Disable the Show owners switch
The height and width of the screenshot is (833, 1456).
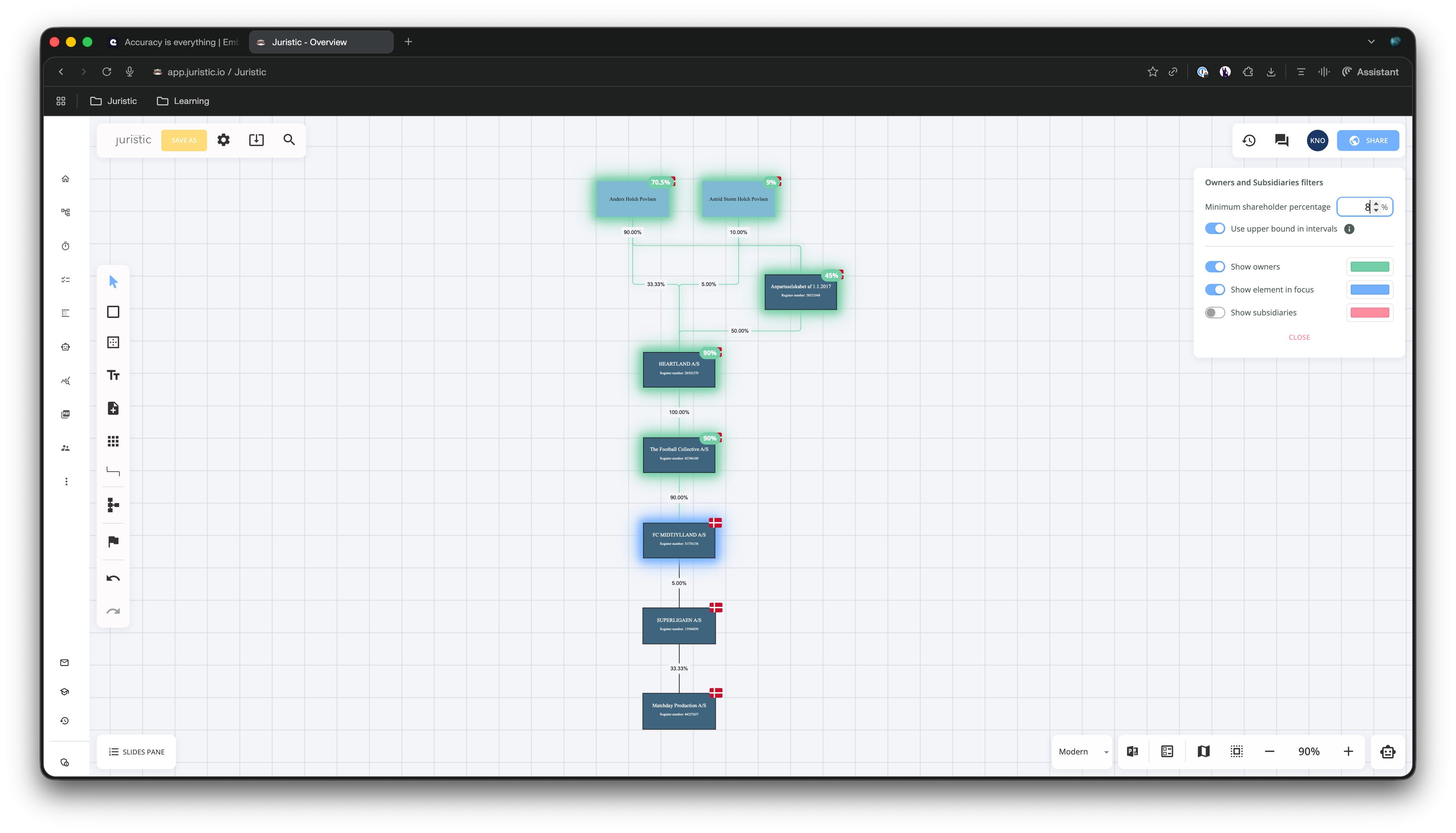pyautogui.click(x=1215, y=267)
